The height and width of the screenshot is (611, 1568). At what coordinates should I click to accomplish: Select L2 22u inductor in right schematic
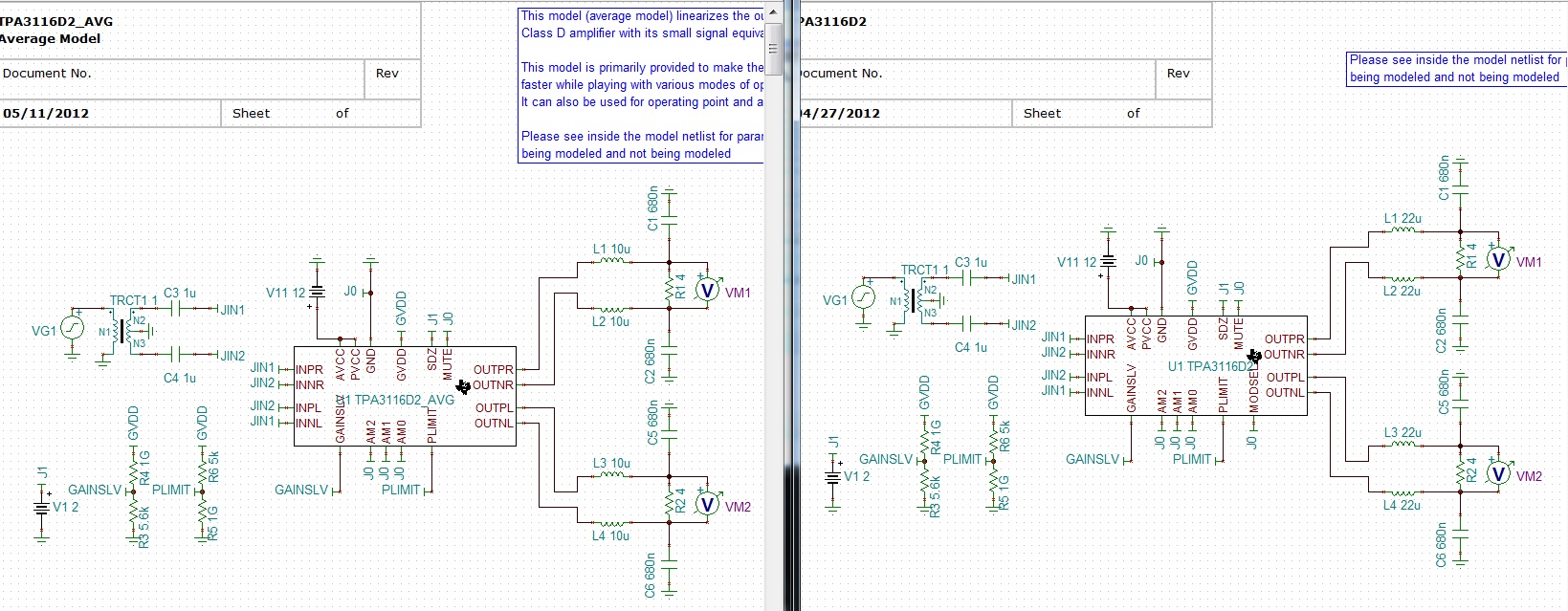pos(1402,277)
